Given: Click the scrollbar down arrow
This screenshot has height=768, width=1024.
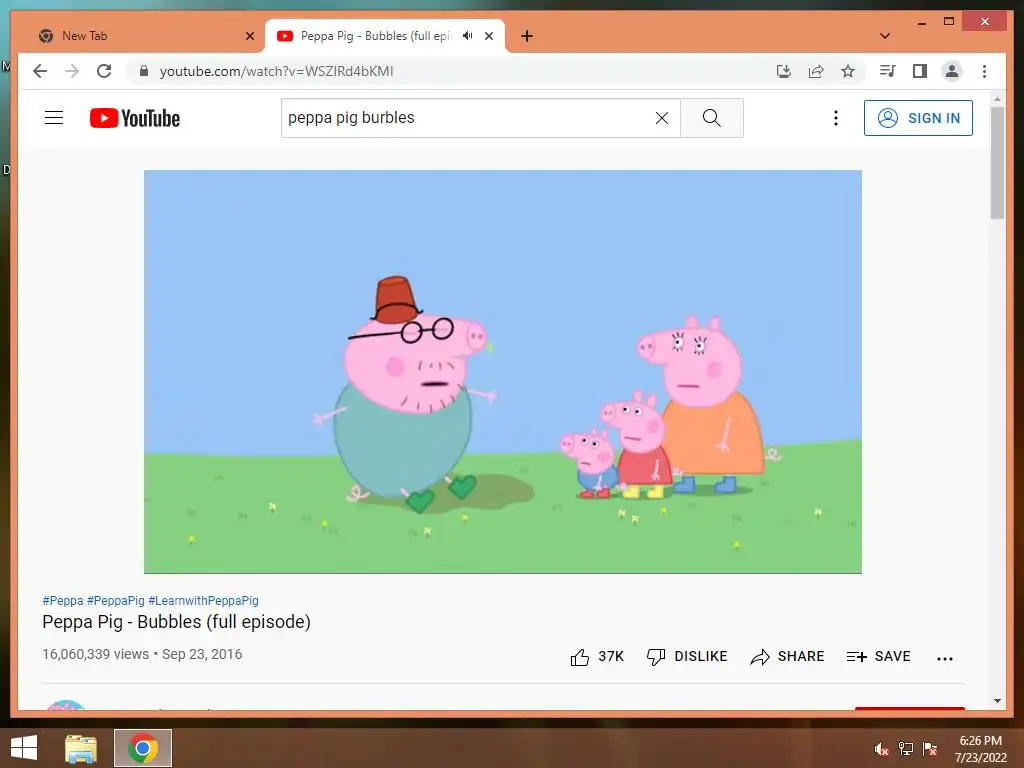Looking at the screenshot, I should coord(997,701).
